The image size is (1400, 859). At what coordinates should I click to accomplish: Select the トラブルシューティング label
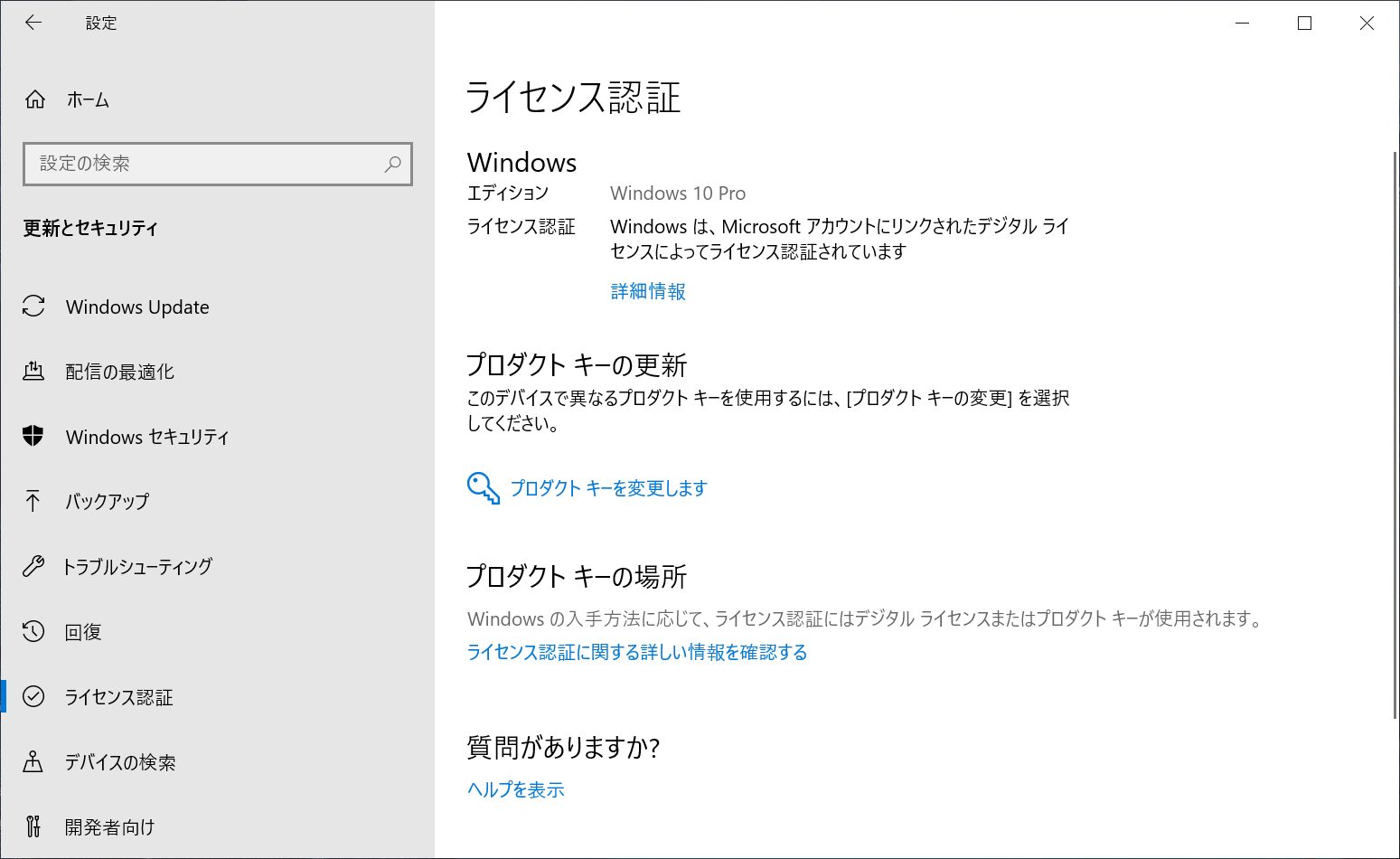click(137, 566)
